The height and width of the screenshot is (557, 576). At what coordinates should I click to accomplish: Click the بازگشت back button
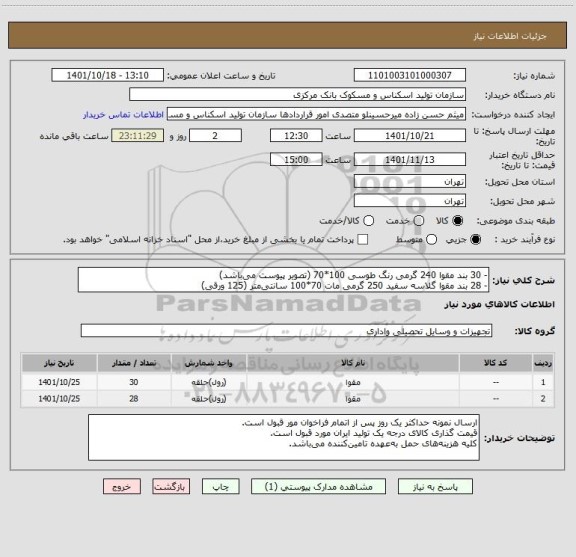tap(171, 486)
